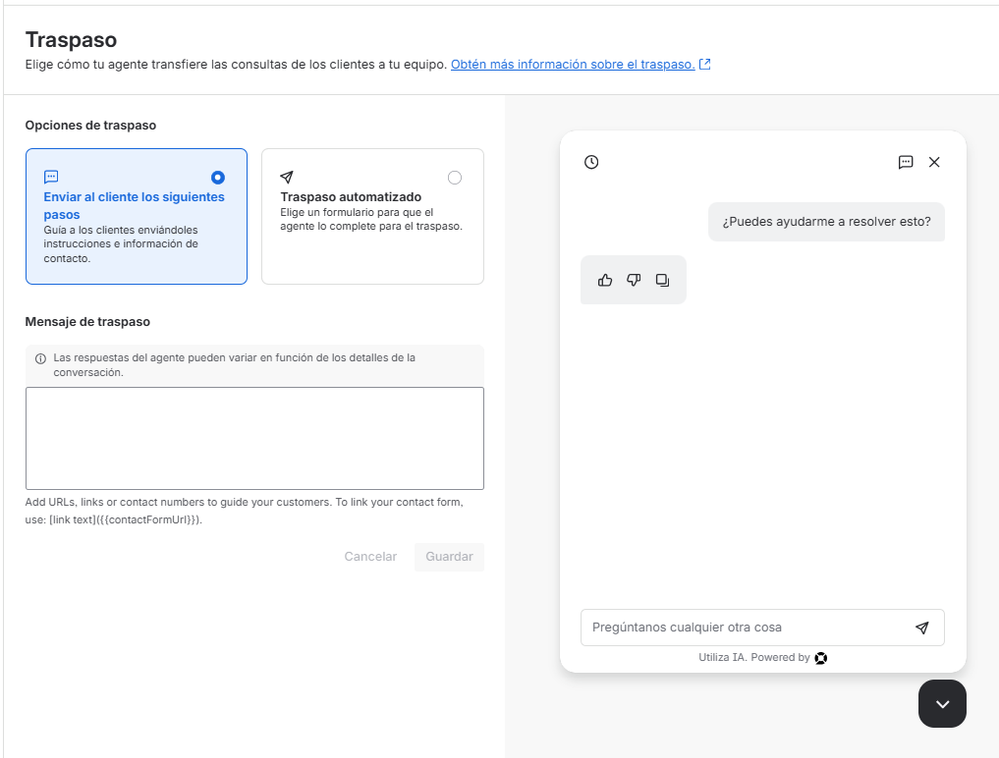The image size is (999, 758).
Task: Click the 'Add URLs, links or contact numbers' hint text
Action: tap(244, 511)
